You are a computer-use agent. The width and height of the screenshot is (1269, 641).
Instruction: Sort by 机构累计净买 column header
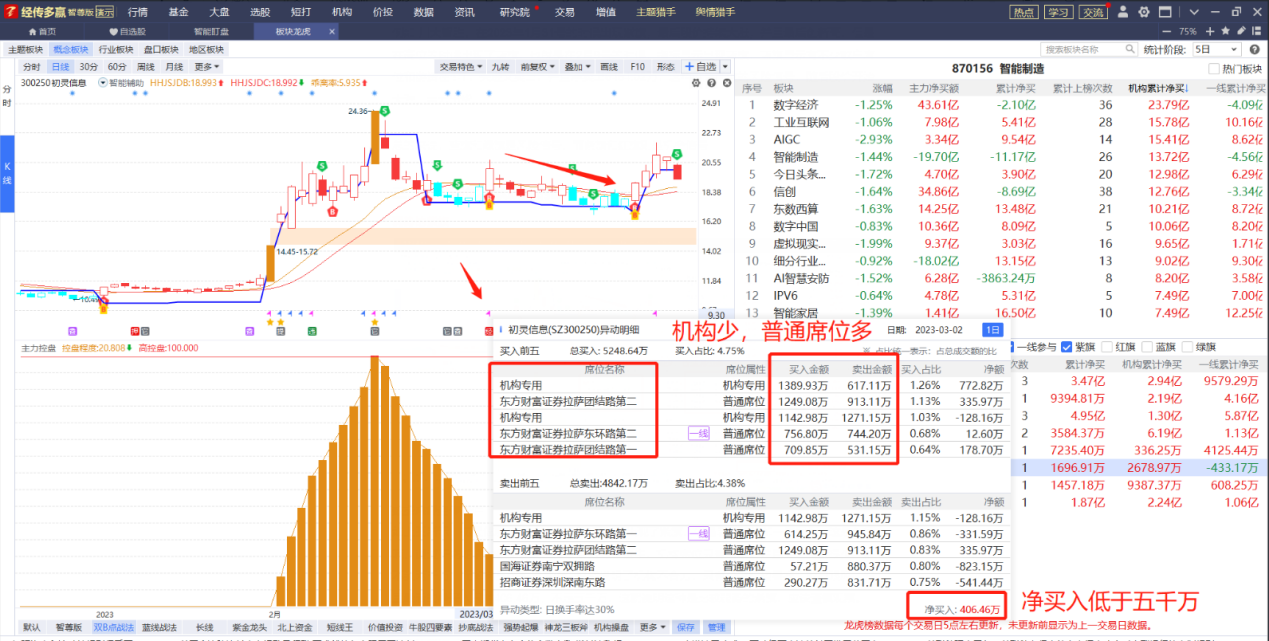click(x=1156, y=88)
